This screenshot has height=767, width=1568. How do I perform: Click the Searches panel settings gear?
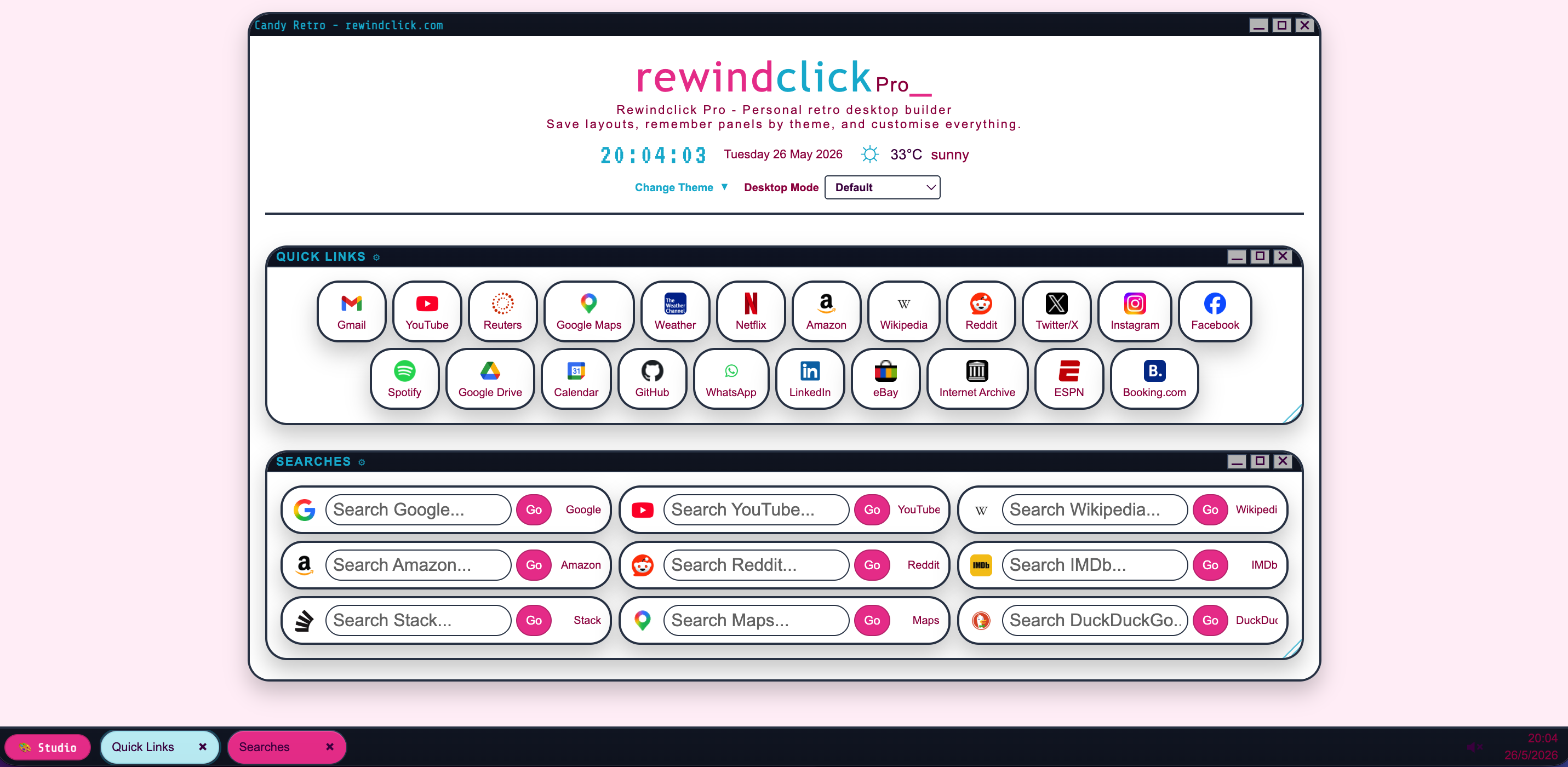click(x=362, y=462)
